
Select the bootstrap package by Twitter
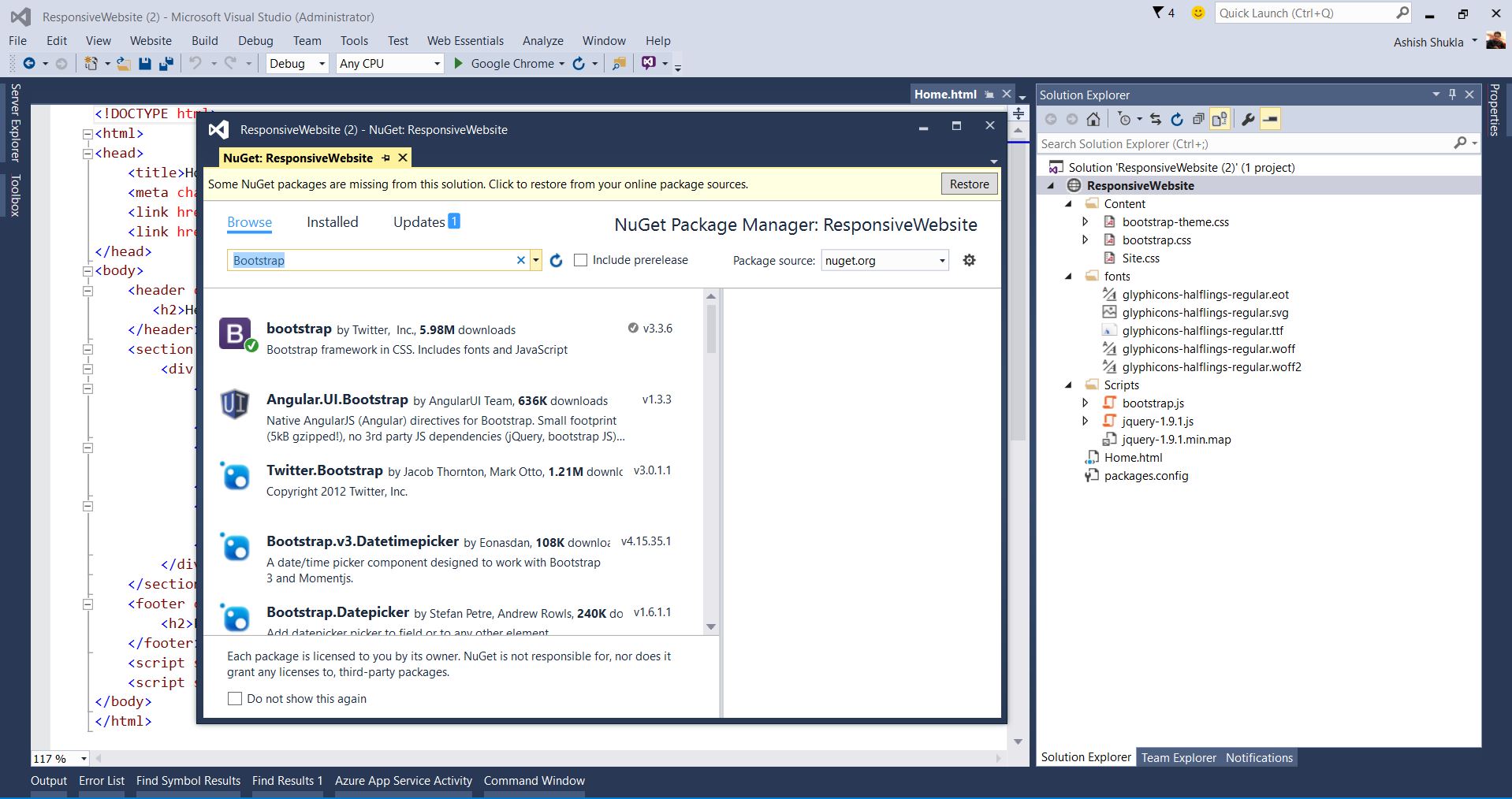[453, 338]
